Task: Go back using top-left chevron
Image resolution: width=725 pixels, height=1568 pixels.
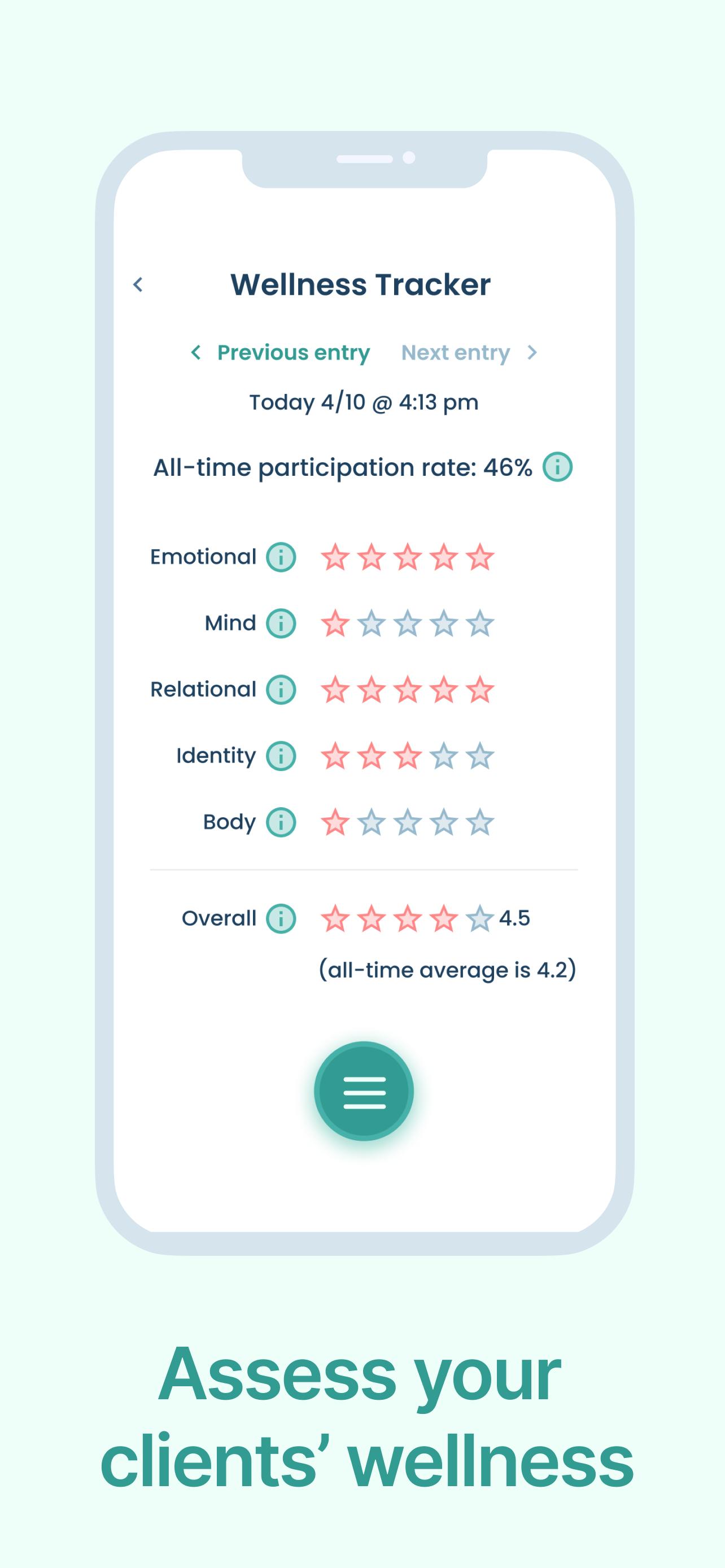Action: 138,284
